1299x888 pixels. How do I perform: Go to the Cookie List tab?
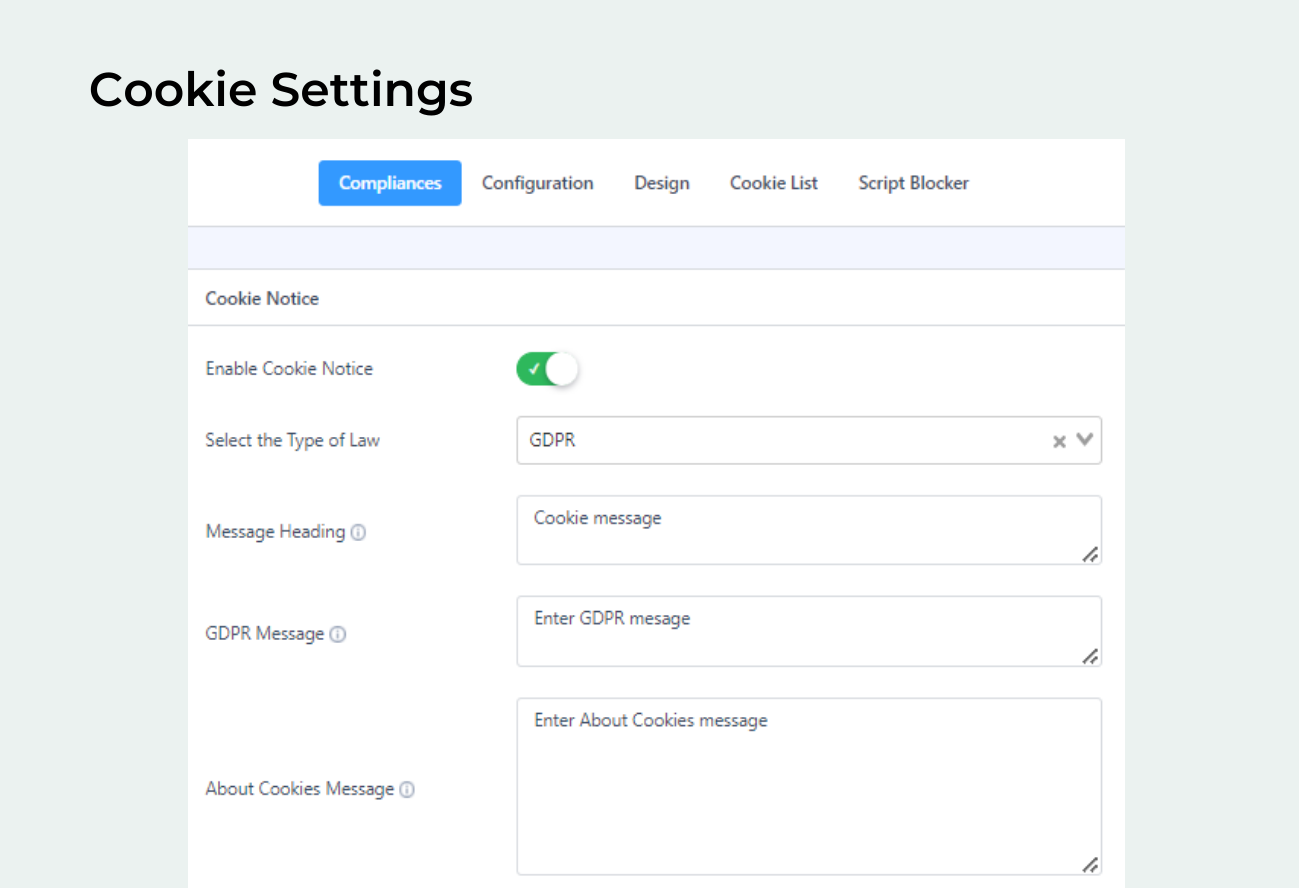click(774, 183)
